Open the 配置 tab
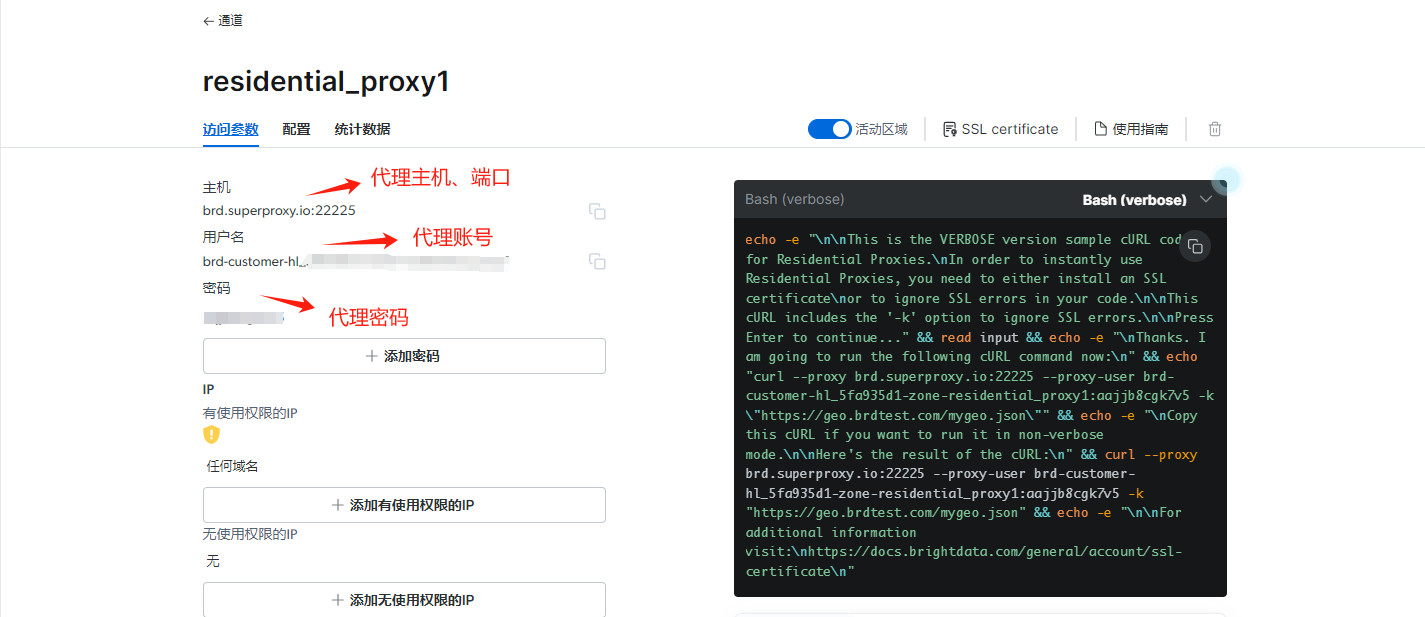Viewport: 1425px width, 617px height. click(296, 129)
